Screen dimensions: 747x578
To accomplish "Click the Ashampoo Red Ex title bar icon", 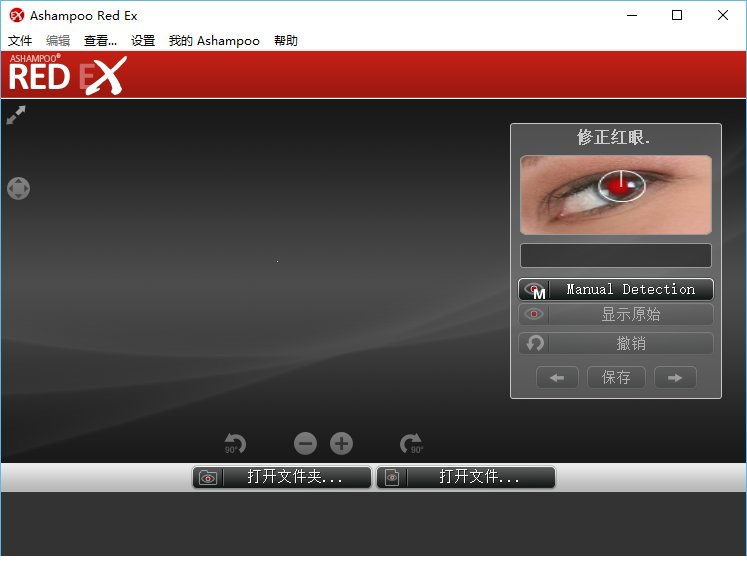I will (x=17, y=15).
